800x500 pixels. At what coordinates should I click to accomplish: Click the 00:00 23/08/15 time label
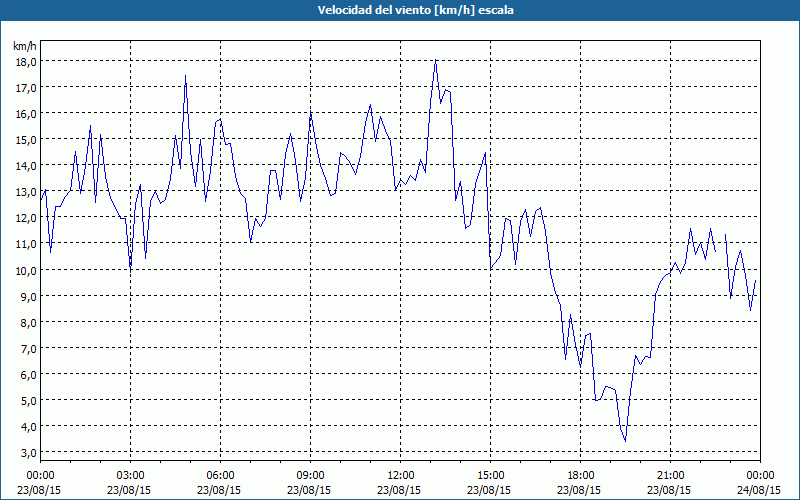tap(40, 483)
